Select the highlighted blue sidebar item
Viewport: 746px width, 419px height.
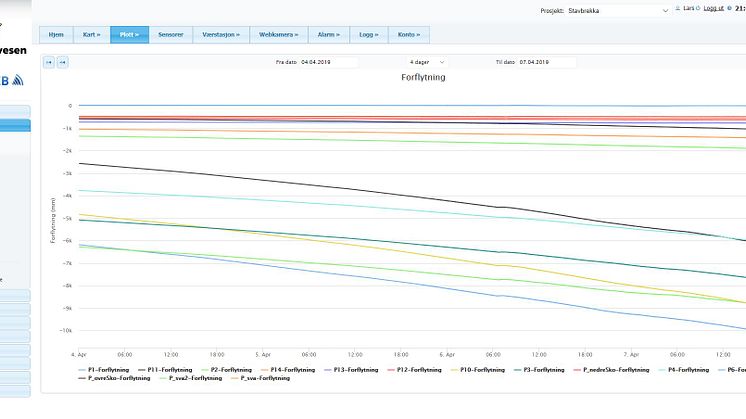[x=15, y=126]
